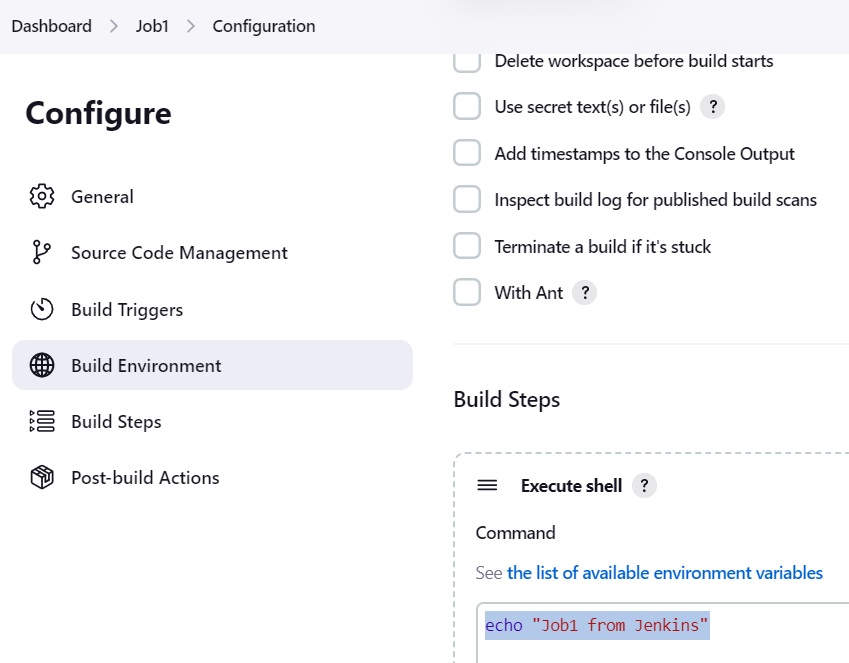Expand the chevron after Job1 breadcrumb

click(191, 26)
